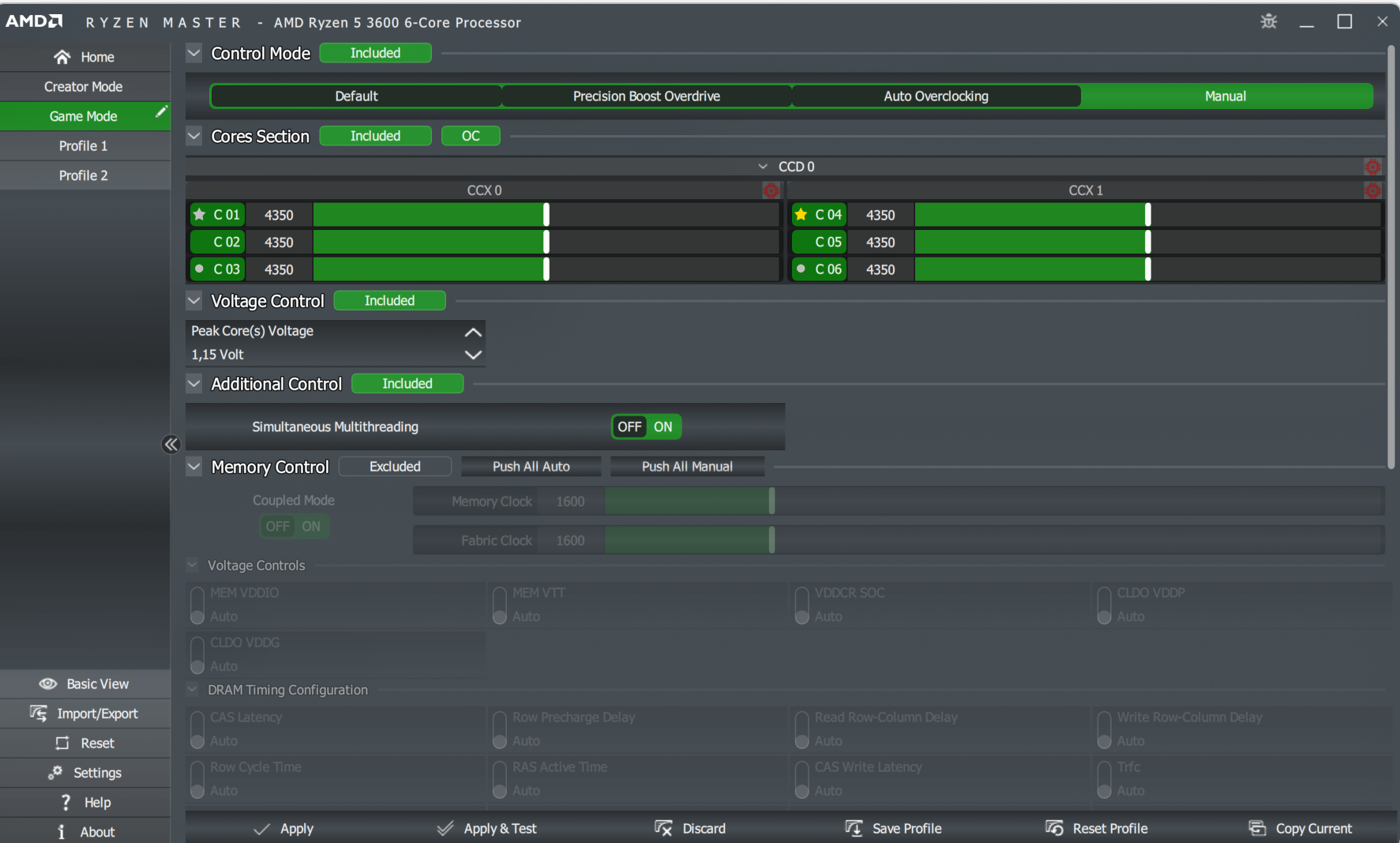Click the Import/Export icon
The width and height of the screenshot is (1400, 843).
coord(39,713)
